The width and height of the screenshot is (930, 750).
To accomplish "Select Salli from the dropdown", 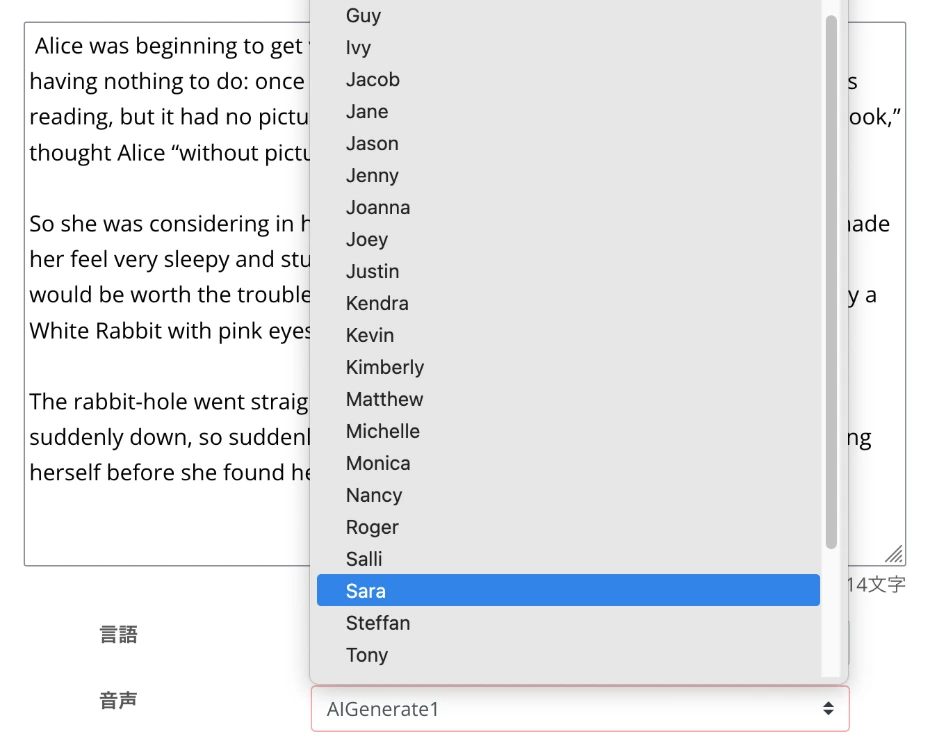I will click(568, 560).
